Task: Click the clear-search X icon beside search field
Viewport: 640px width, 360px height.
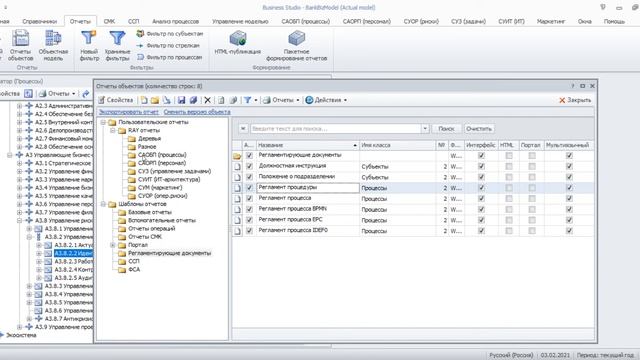Action: point(243,129)
